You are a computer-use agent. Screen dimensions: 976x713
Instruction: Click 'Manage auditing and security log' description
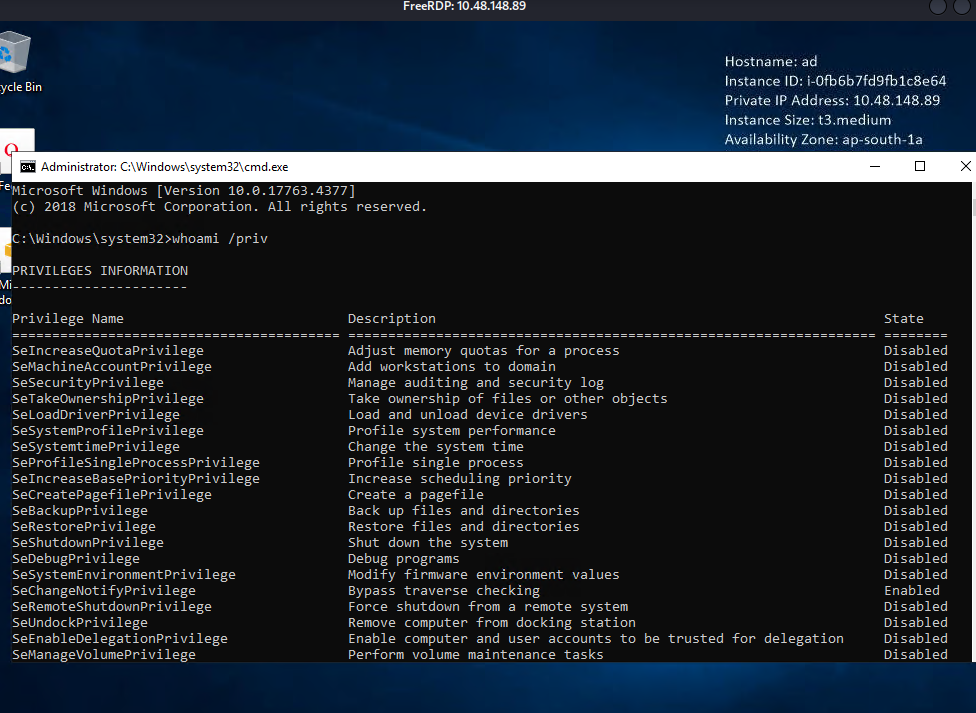click(x=476, y=382)
